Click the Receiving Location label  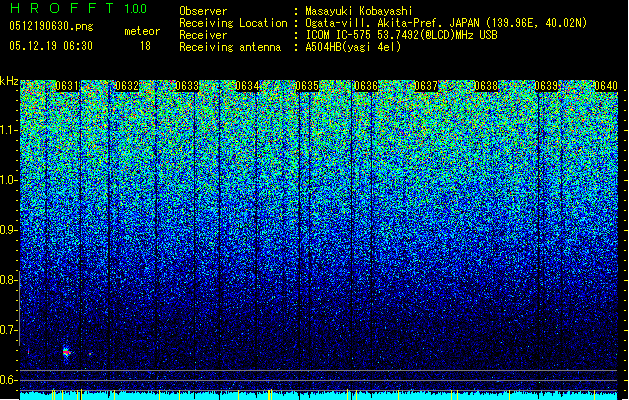[x=233, y=23]
